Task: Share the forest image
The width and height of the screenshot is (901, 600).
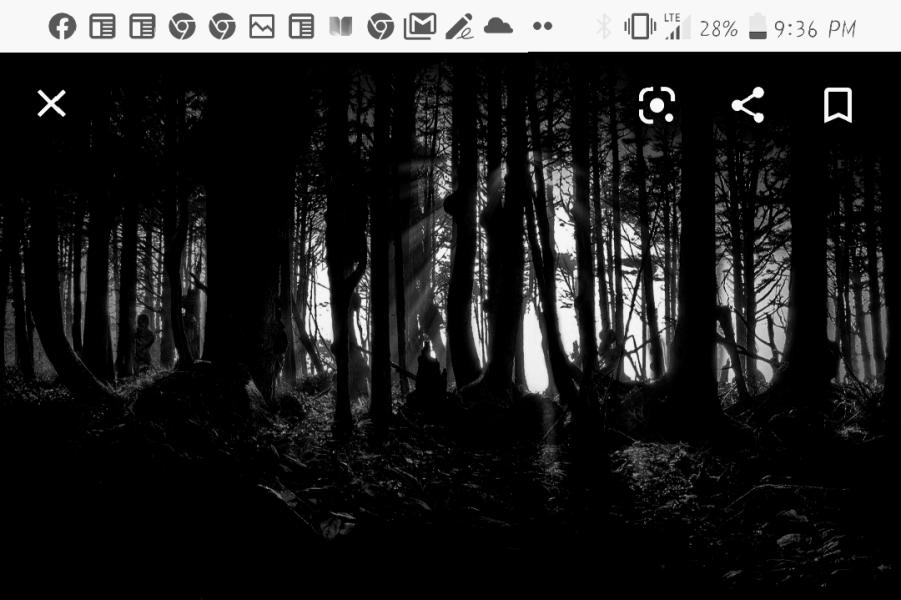Action: [x=747, y=105]
